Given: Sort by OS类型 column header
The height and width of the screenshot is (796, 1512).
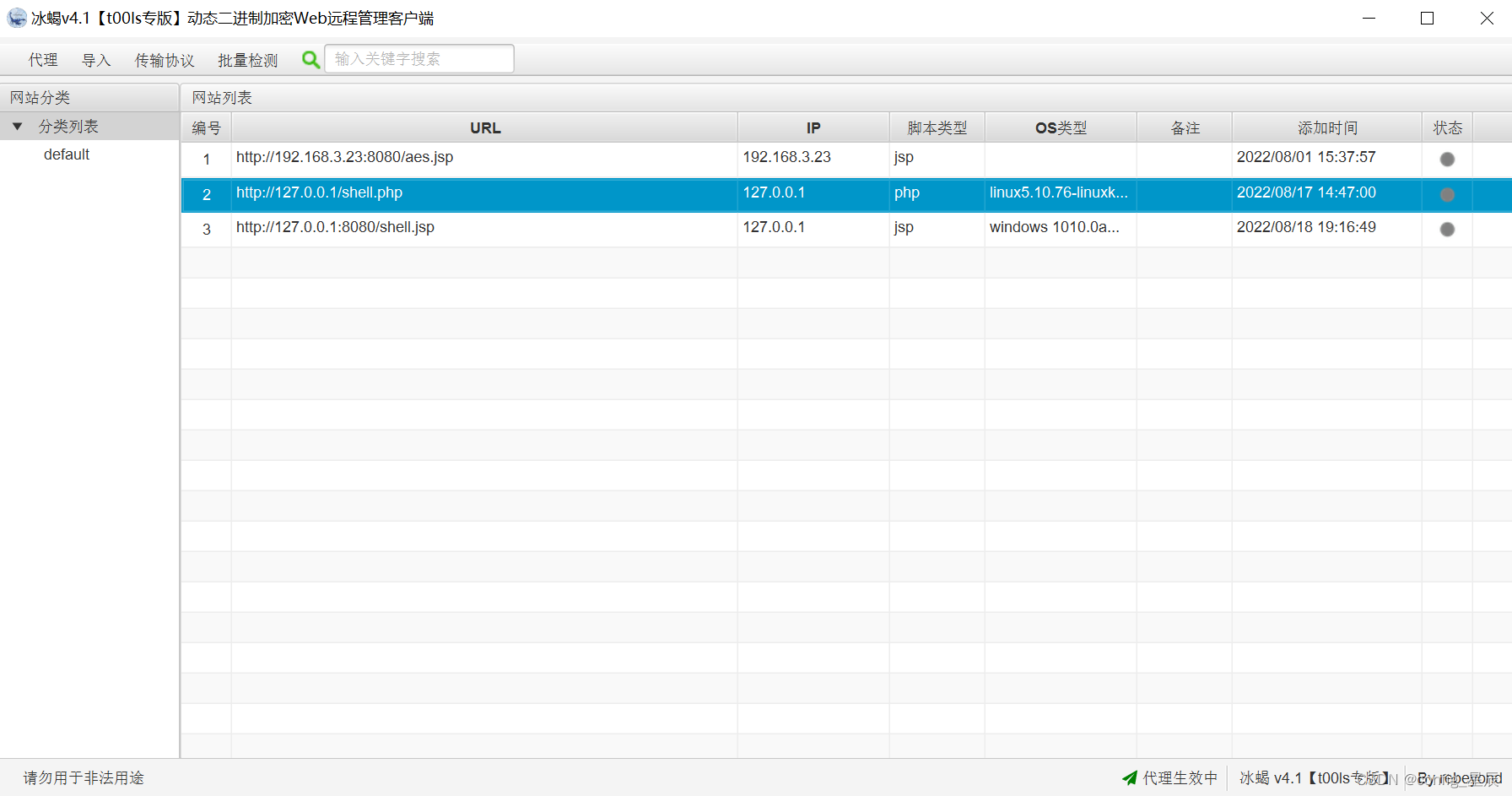Looking at the screenshot, I should click(x=1061, y=127).
